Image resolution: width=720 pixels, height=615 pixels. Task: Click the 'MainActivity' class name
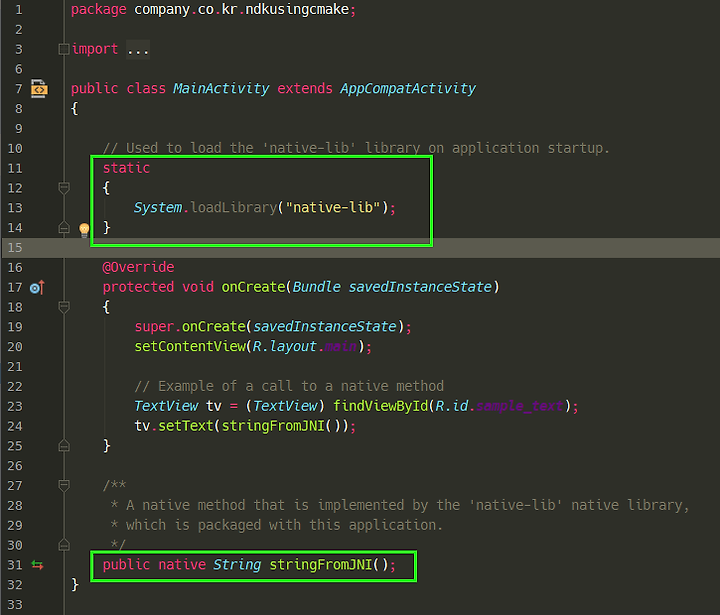coord(221,88)
